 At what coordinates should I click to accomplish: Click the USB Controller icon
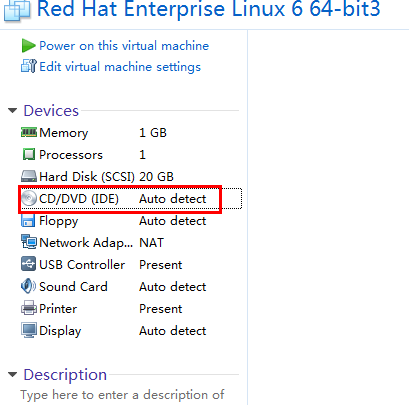coord(28,264)
